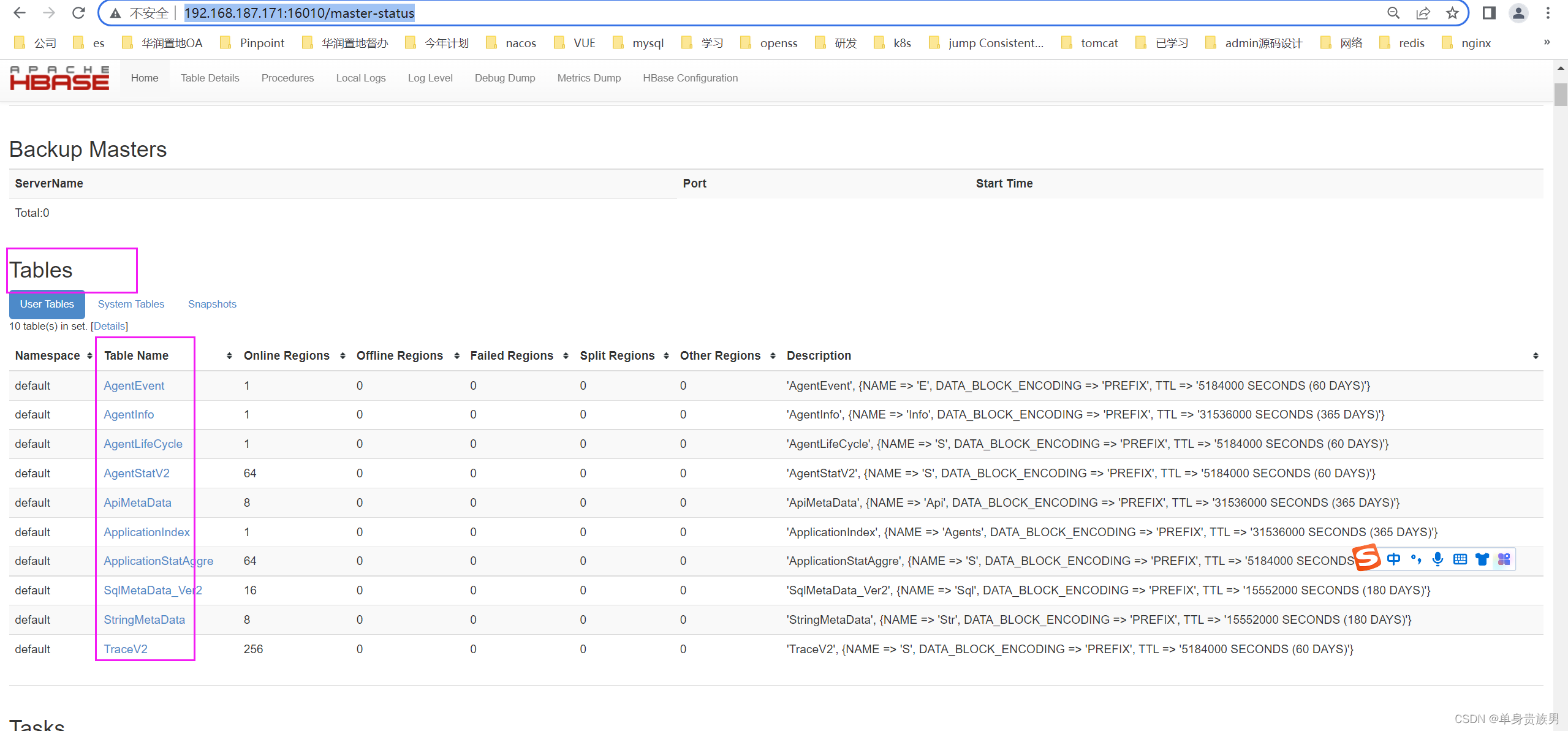Expand the TableName column header
The width and height of the screenshot is (1568, 731).
point(224,355)
